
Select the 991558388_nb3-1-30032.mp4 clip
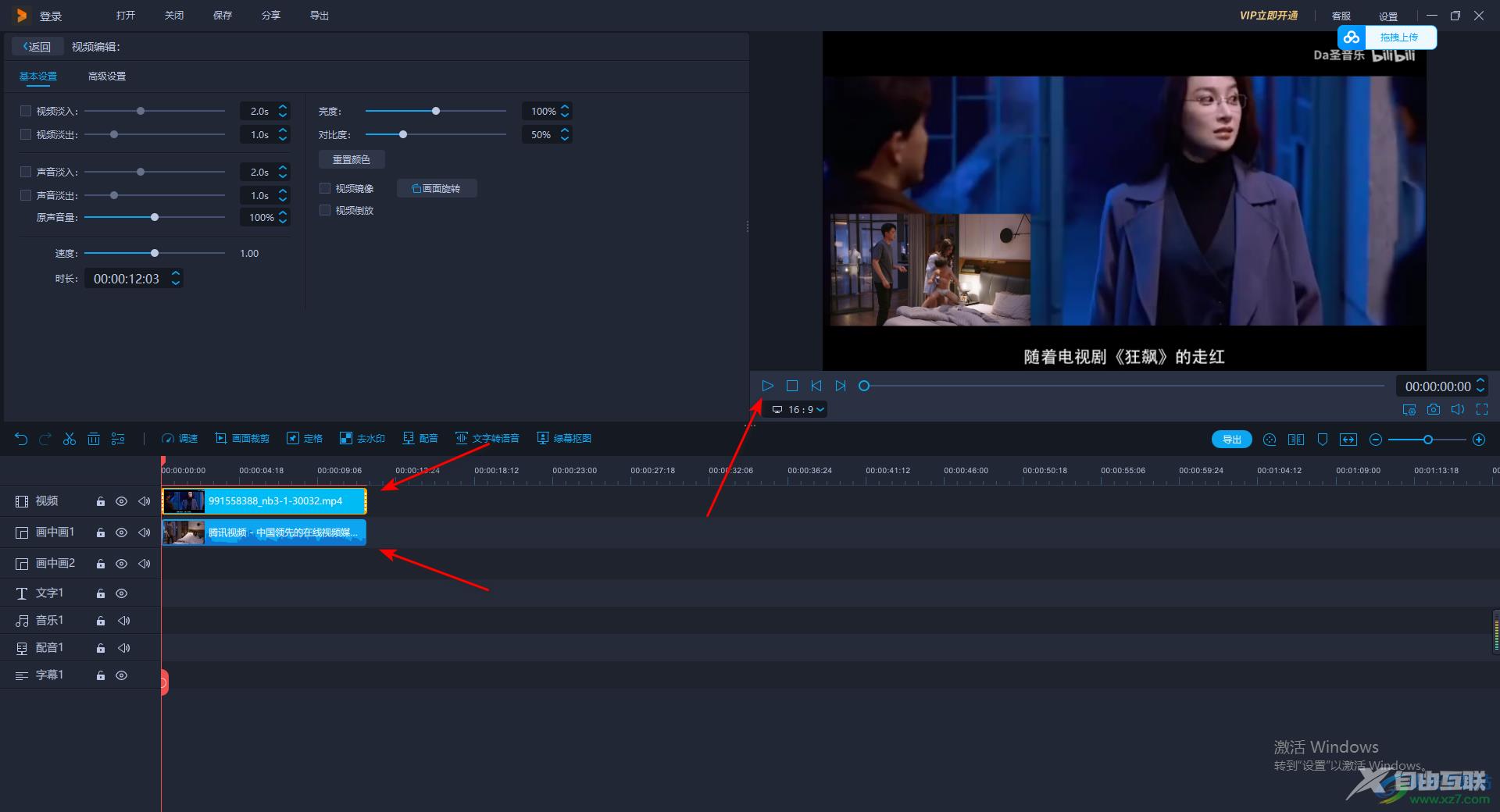tap(264, 501)
